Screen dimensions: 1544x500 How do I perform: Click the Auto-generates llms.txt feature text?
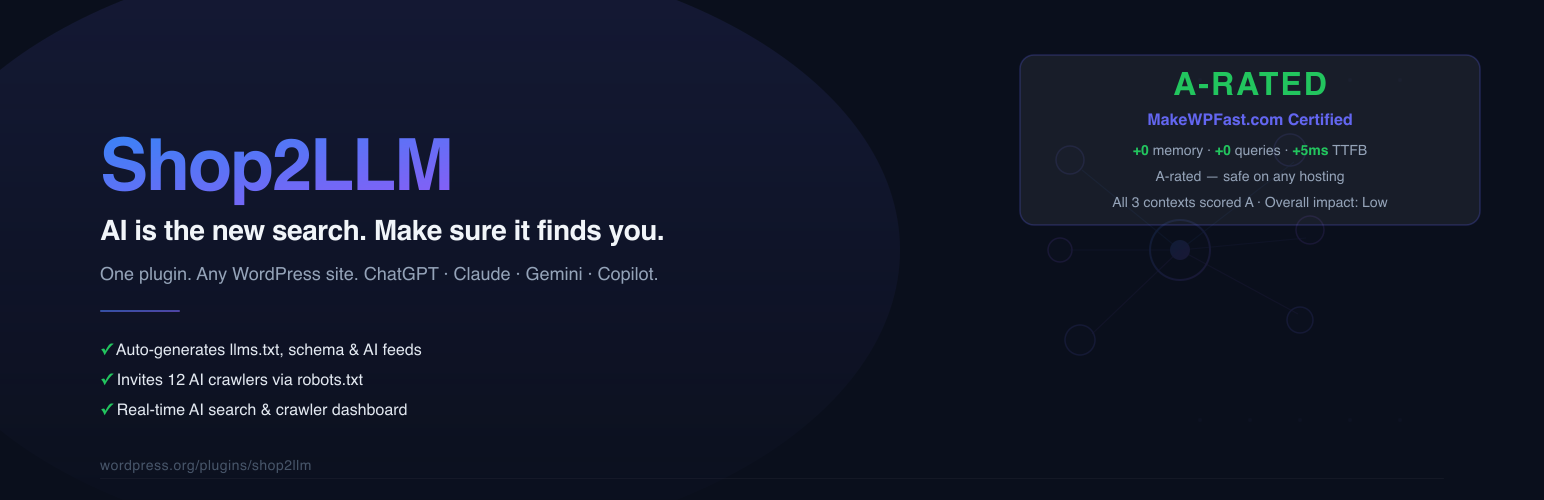click(269, 350)
